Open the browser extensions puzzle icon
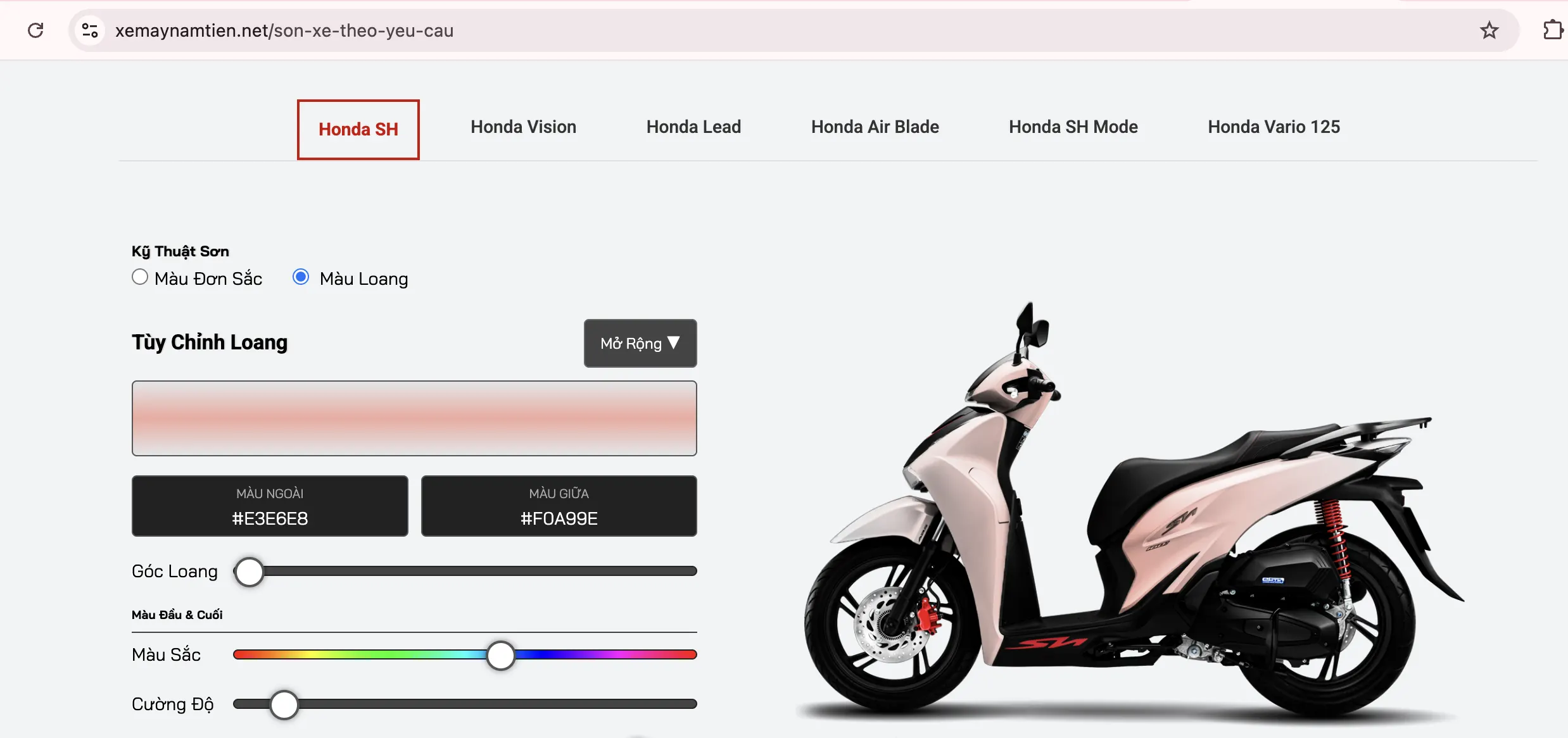Screen dimensions: 1568x738 [1552, 30]
